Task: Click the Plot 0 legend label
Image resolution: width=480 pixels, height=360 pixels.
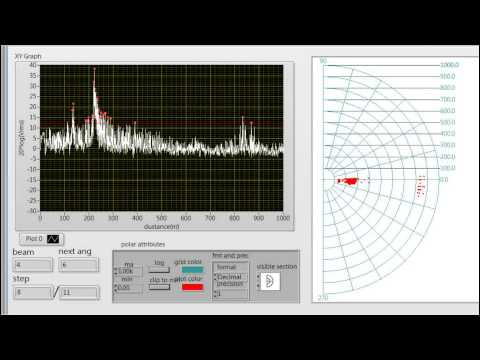Action: click(x=34, y=239)
